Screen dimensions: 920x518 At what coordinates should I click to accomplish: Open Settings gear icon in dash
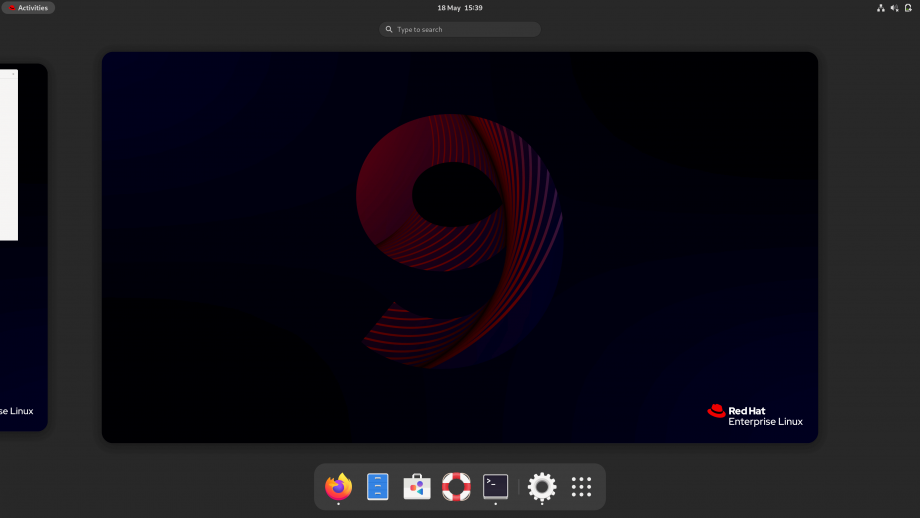coord(542,486)
